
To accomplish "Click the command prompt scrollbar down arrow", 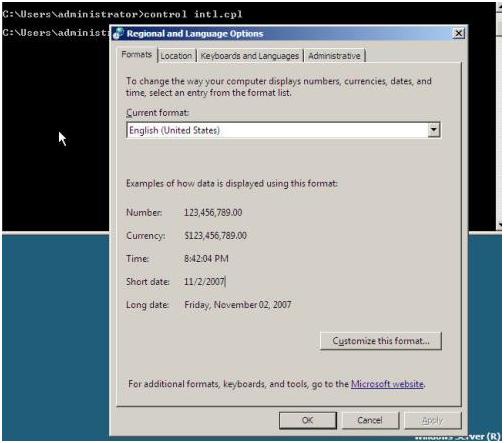I will (x=499, y=226).
